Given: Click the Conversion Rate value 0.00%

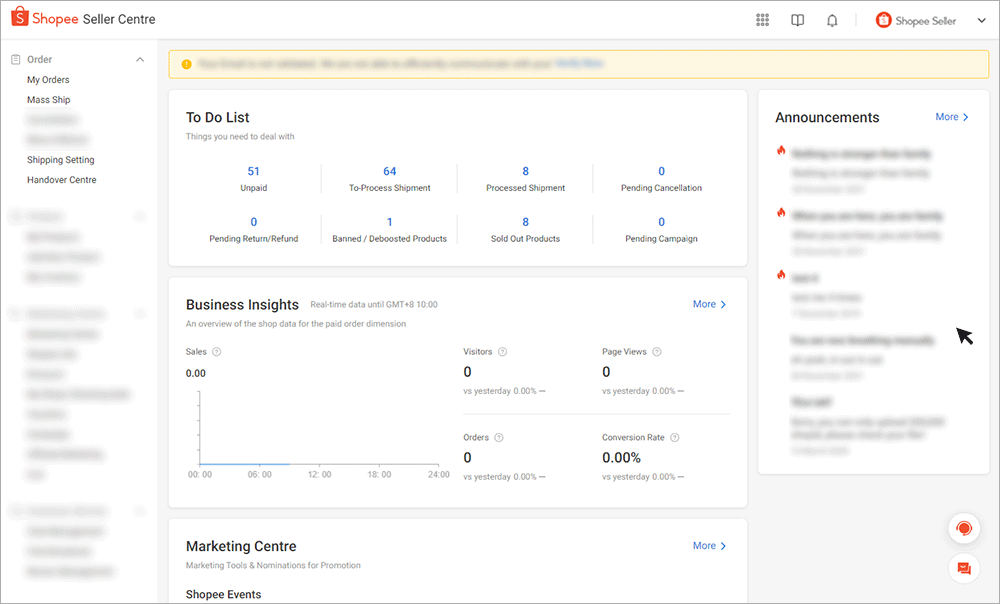Looking at the screenshot, I should click(621, 458).
